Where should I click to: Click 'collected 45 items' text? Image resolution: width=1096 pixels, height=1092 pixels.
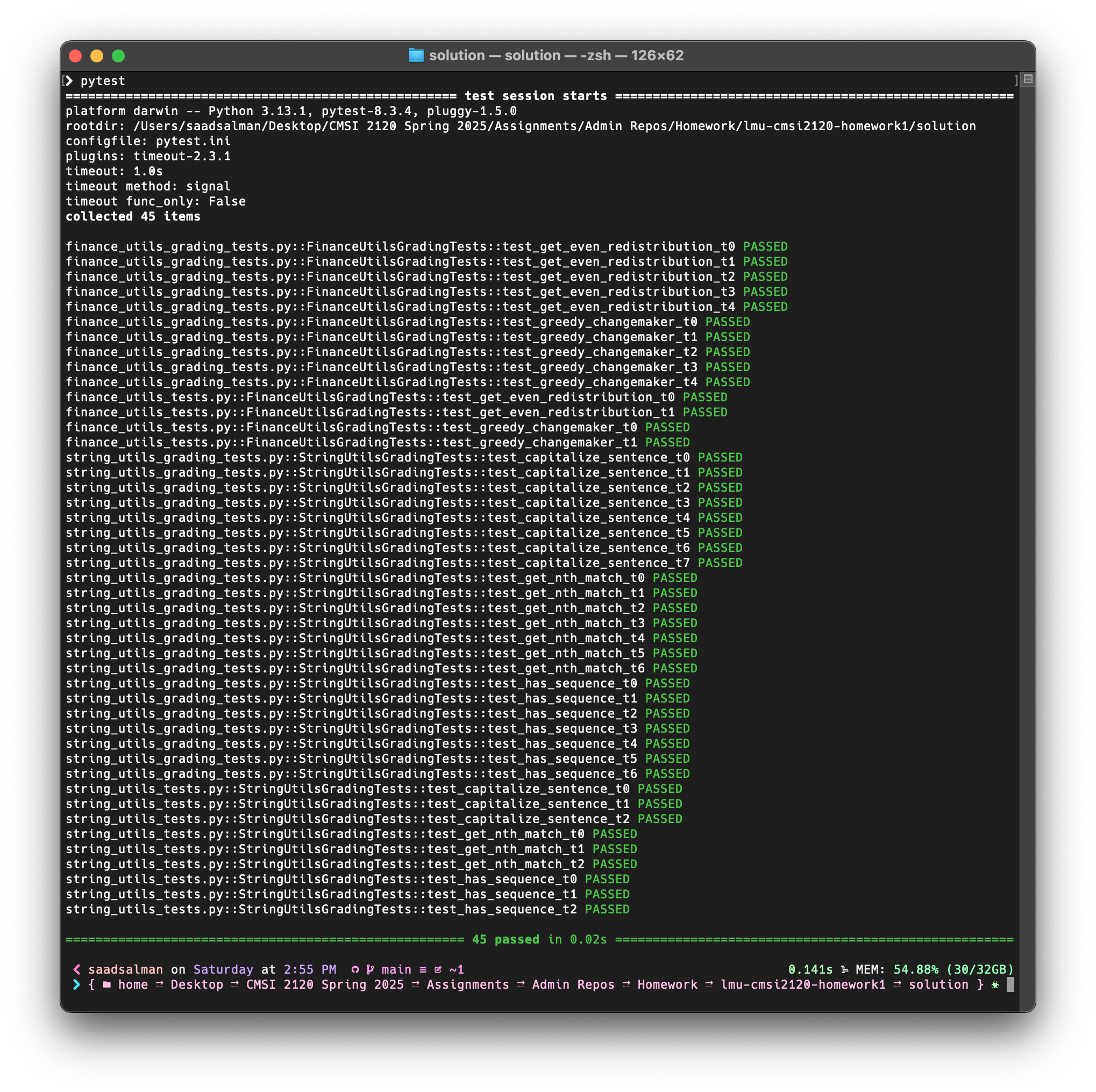pyautogui.click(x=133, y=216)
